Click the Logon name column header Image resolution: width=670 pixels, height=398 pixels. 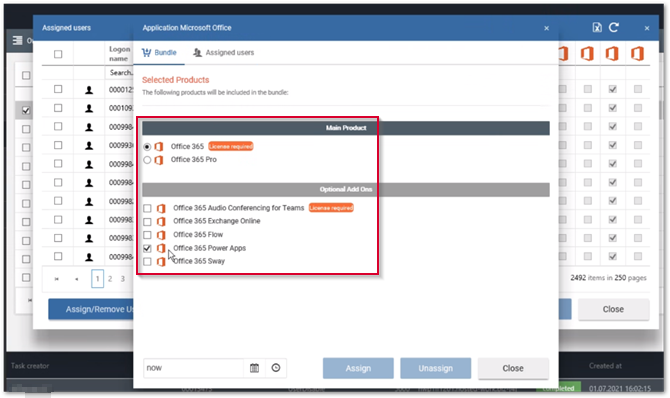[x=119, y=54]
